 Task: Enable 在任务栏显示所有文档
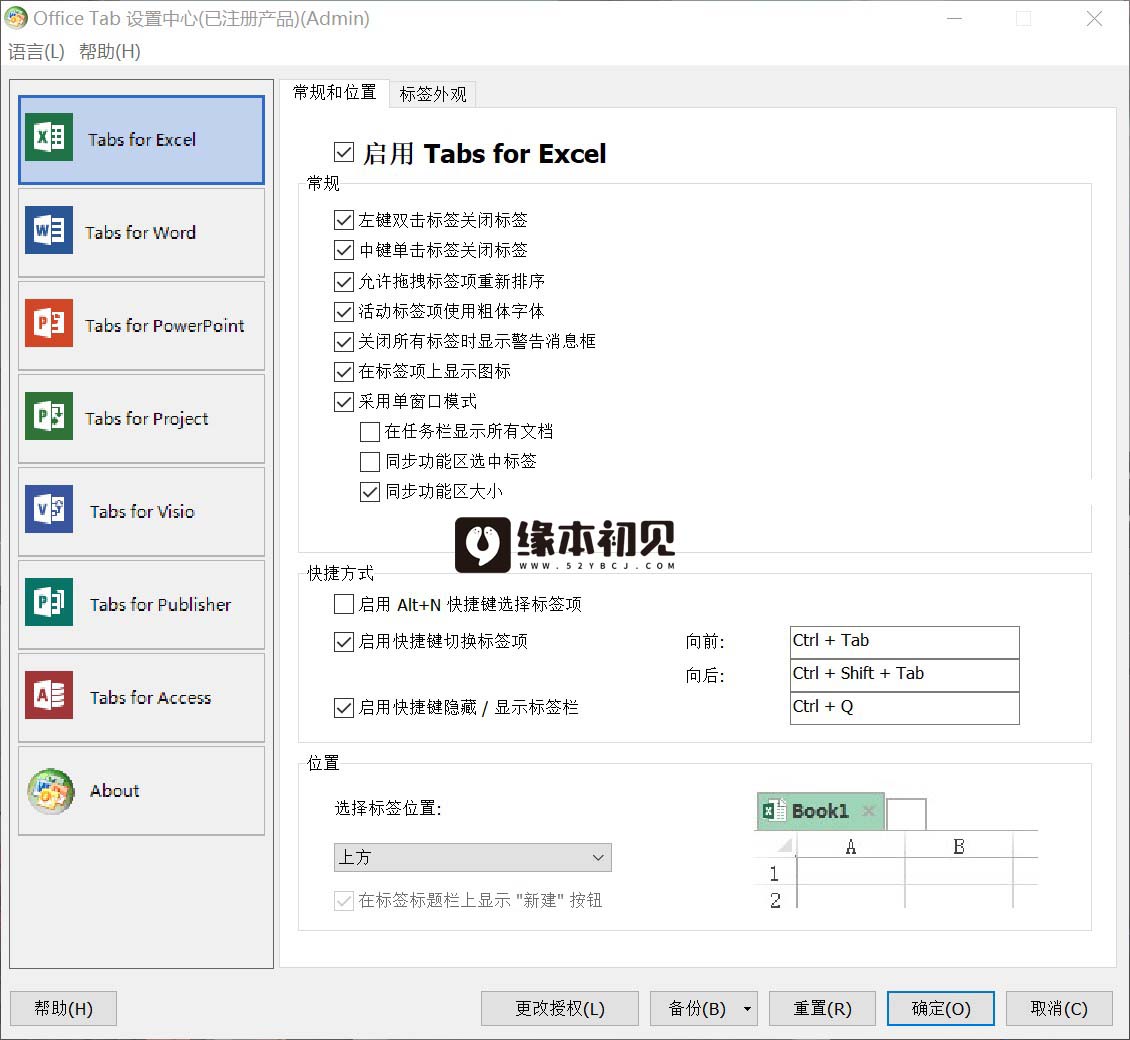(x=370, y=432)
